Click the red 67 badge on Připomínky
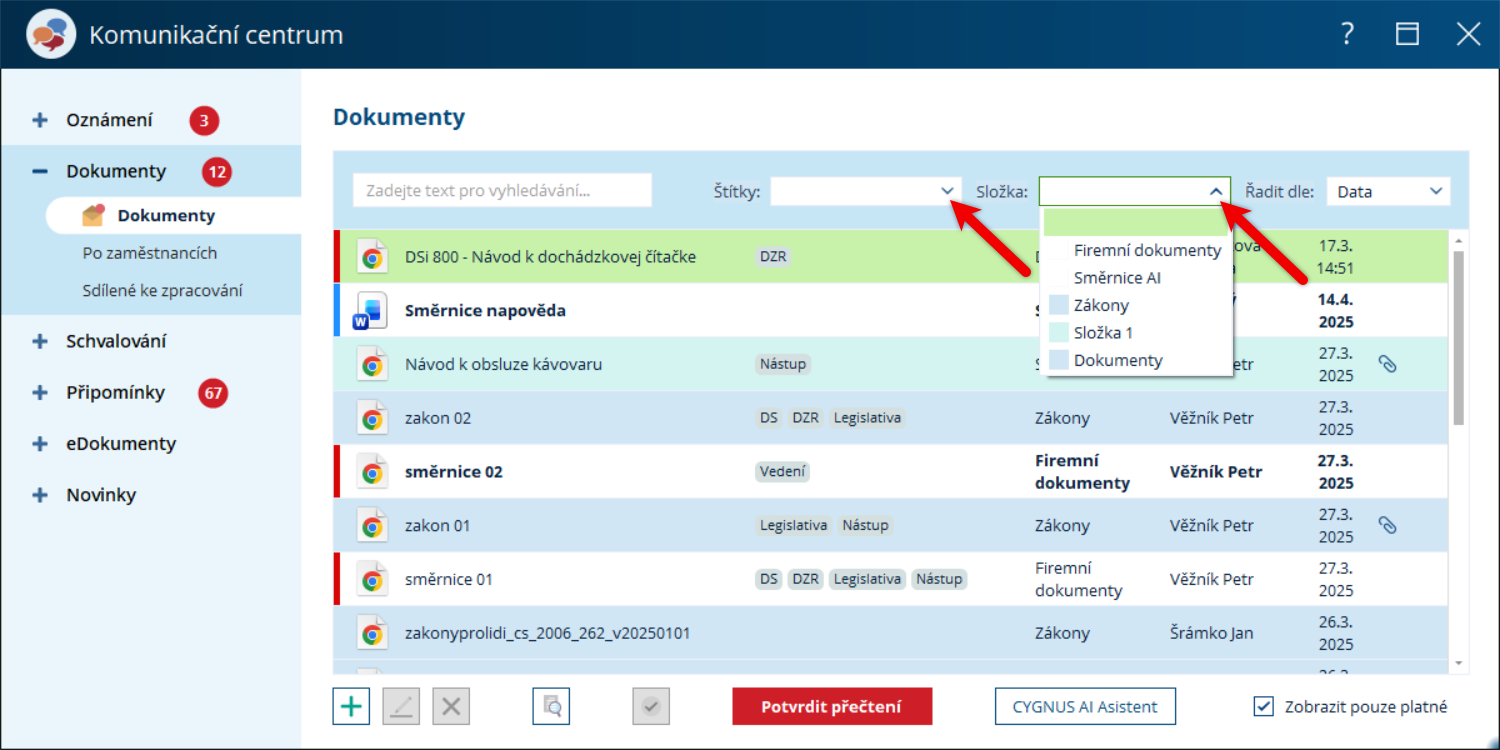This screenshot has width=1500, height=750. click(x=213, y=393)
